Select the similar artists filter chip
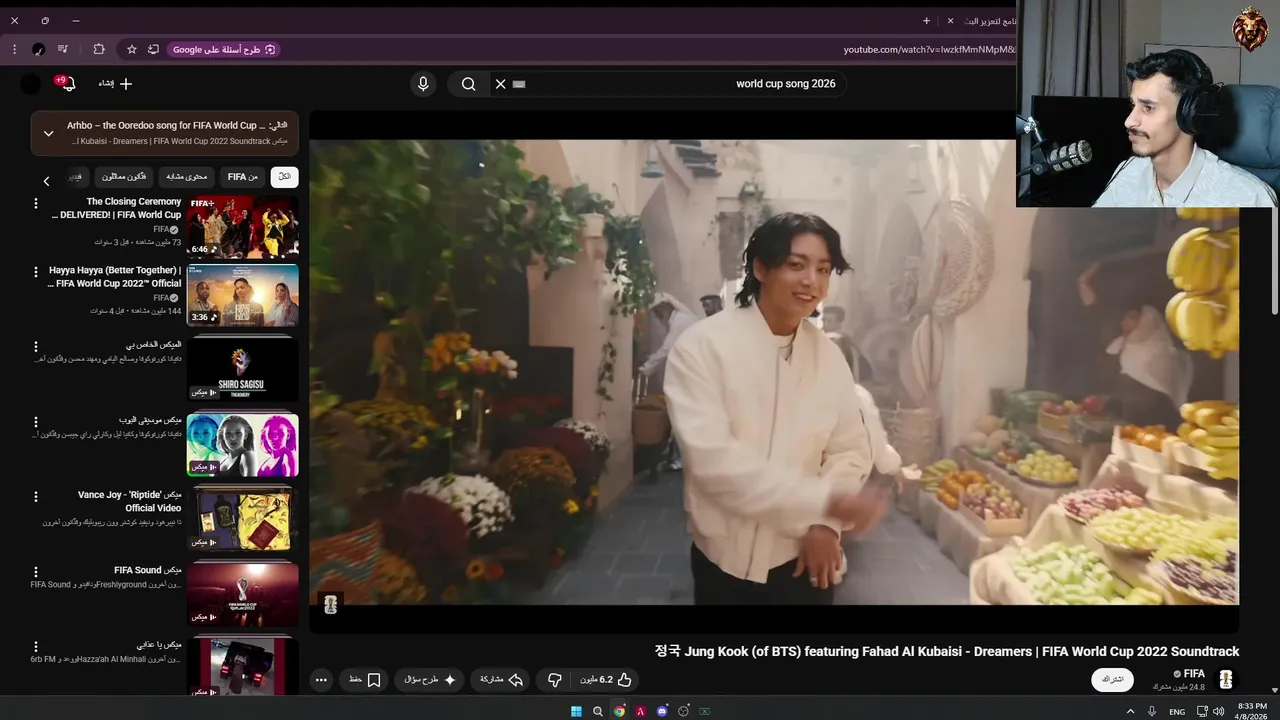The image size is (1280, 720). point(125,177)
